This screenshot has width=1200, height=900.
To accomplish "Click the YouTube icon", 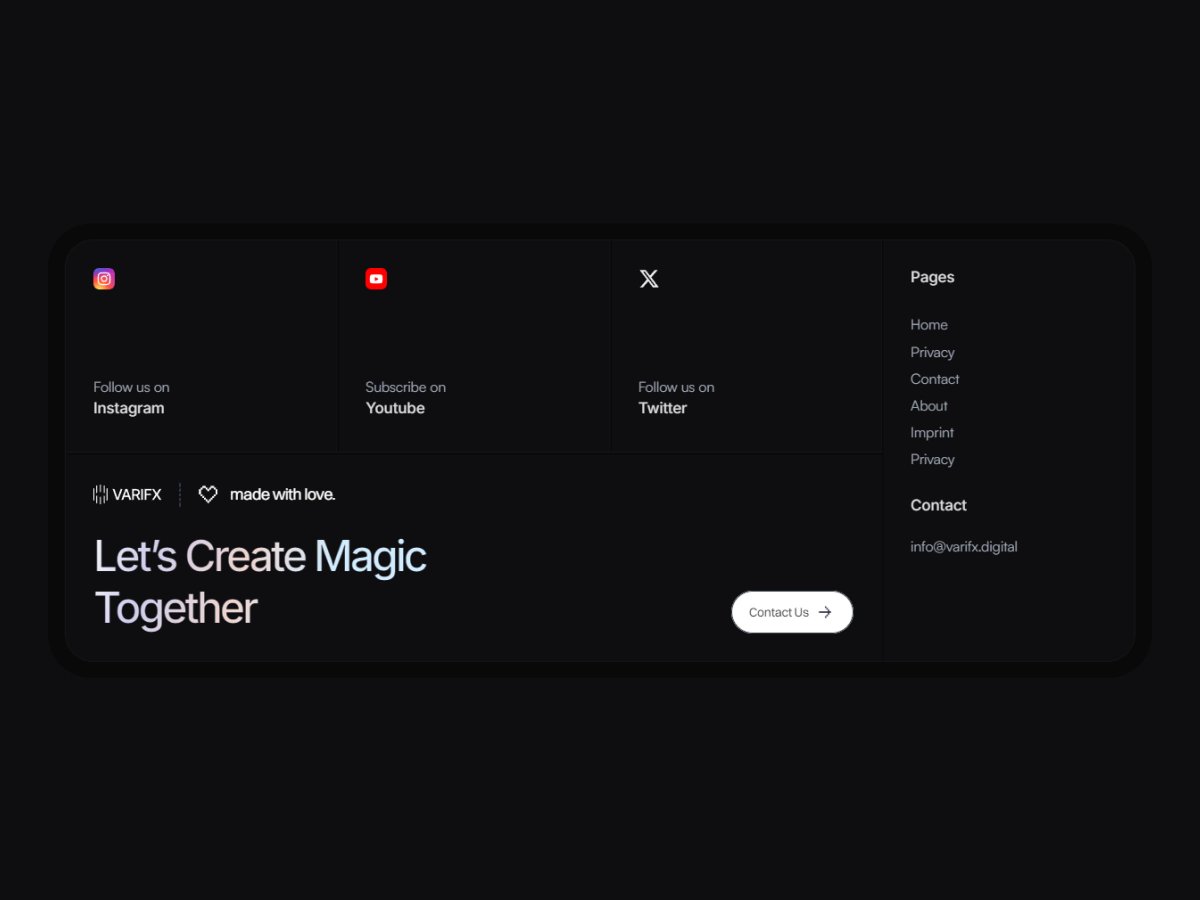I will coord(376,278).
